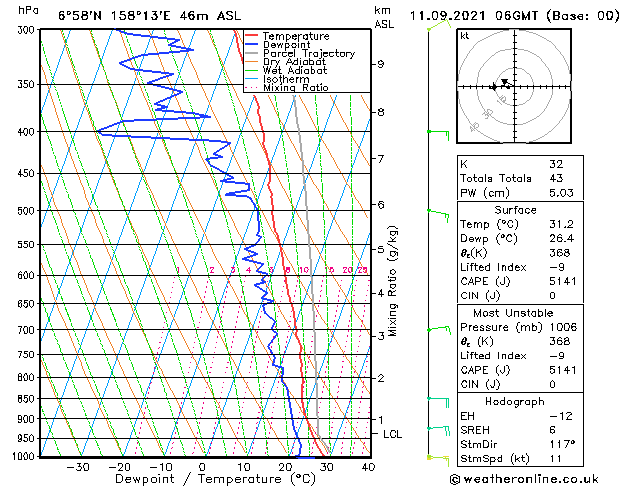This screenshot has width=629, height=486.
Task: Click the CAPE value '5141' in Surface section
Action: (562, 281)
